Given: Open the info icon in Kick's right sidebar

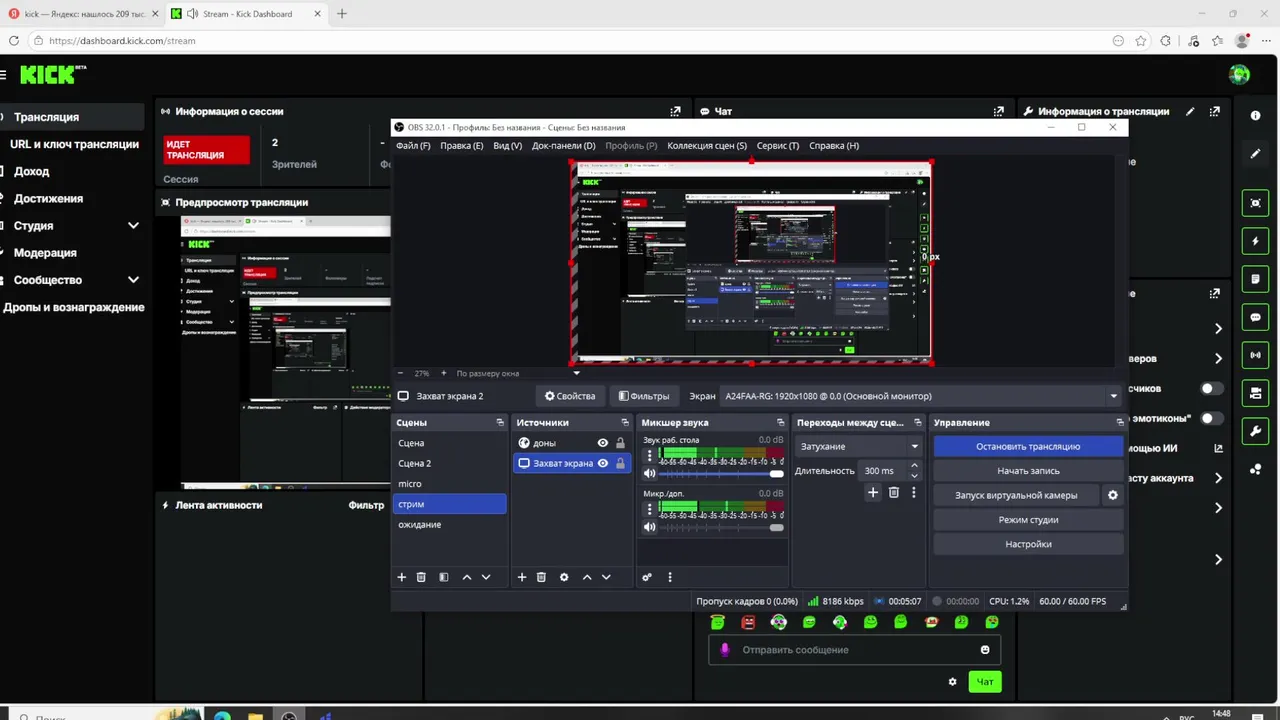Looking at the screenshot, I should pyautogui.click(x=1255, y=115).
